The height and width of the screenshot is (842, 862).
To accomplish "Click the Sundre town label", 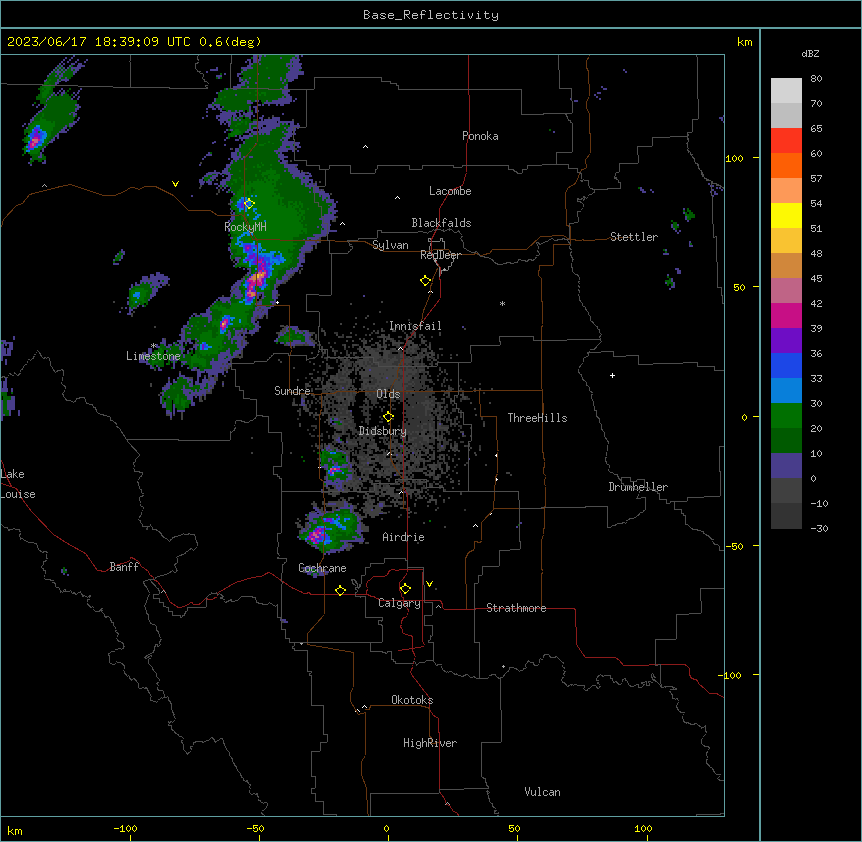I will pos(292,391).
